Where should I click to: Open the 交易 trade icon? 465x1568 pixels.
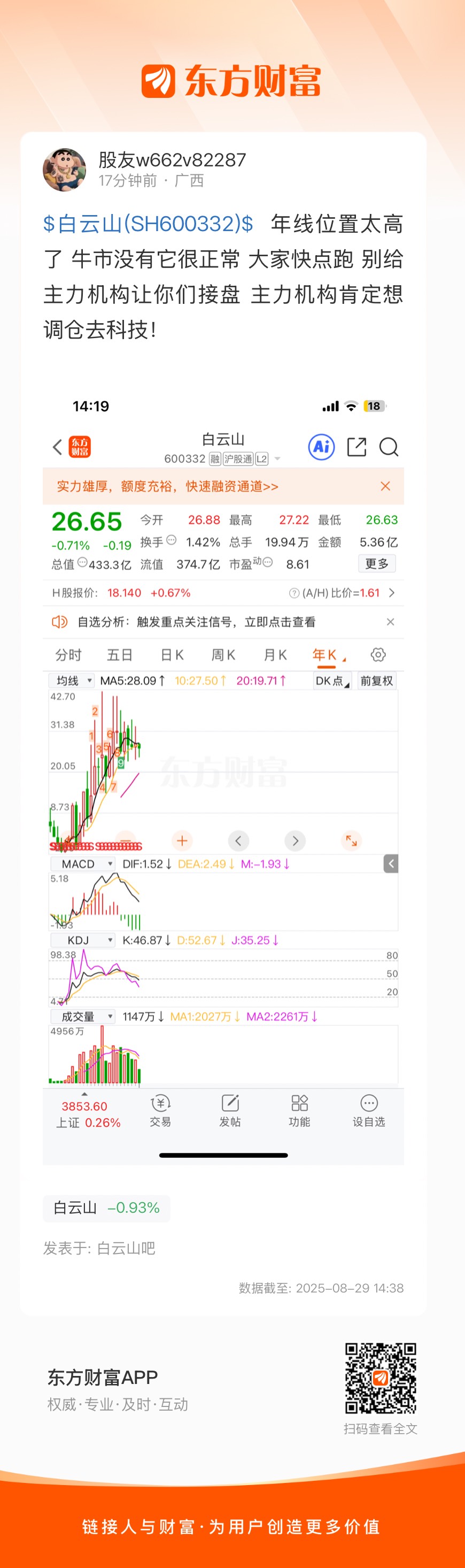click(x=160, y=1110)
